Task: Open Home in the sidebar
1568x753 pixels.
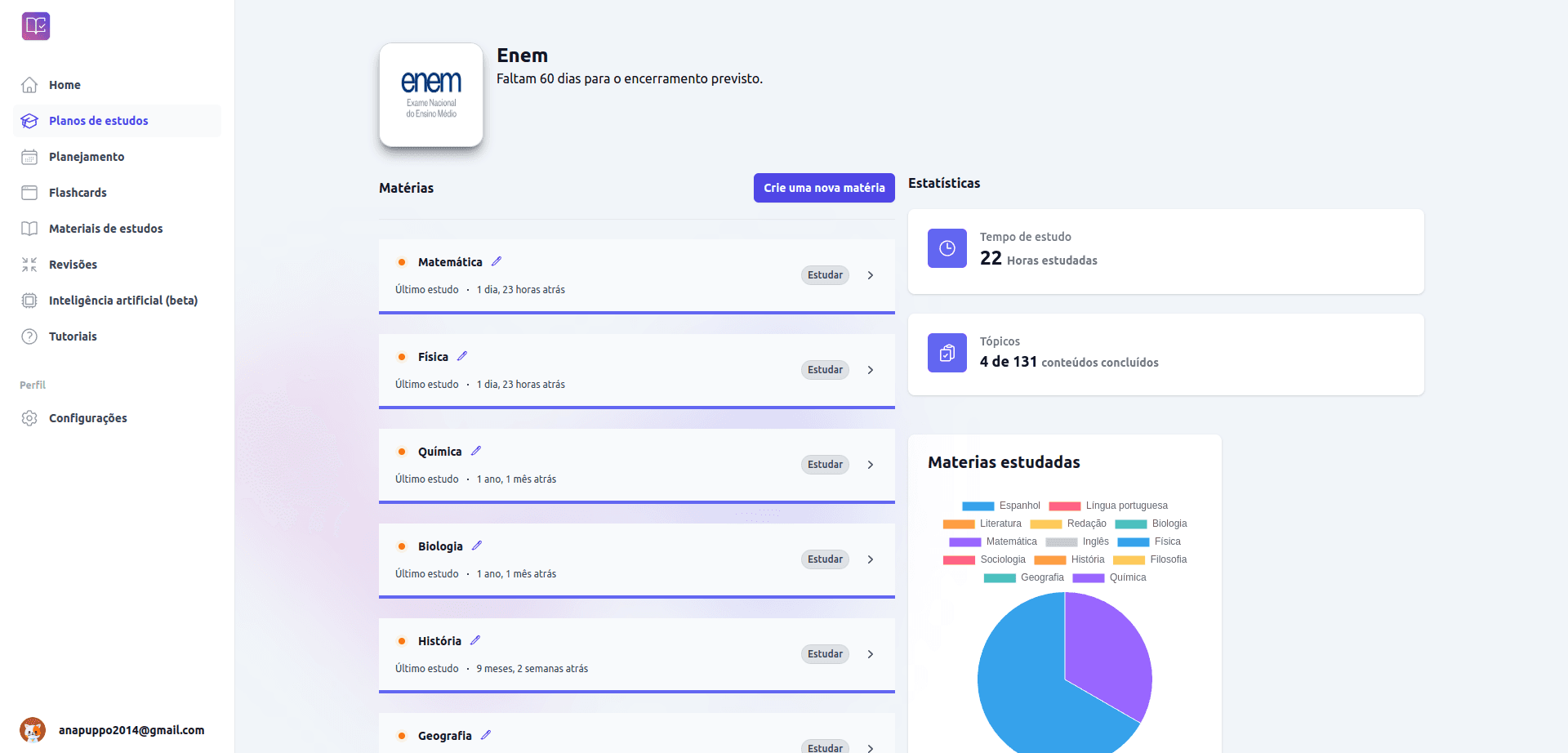Action: 118,85
